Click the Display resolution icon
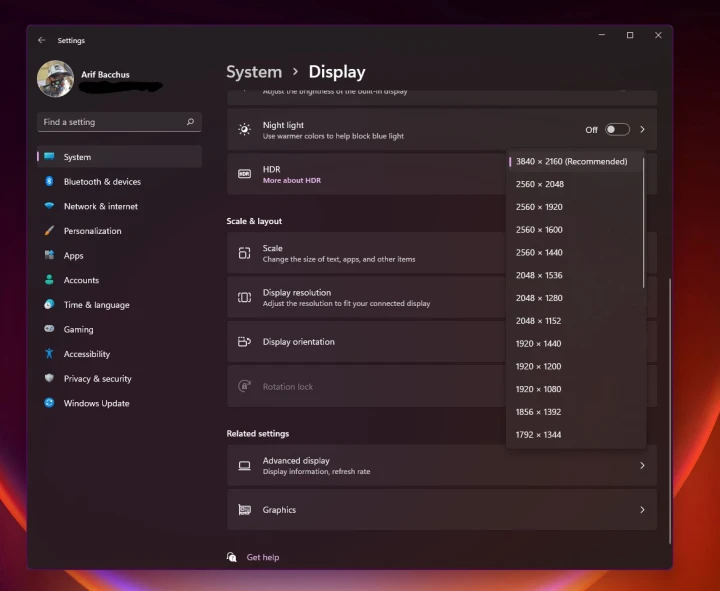The image size is (720, 591). pyautogui.click(x=244, y=298)
